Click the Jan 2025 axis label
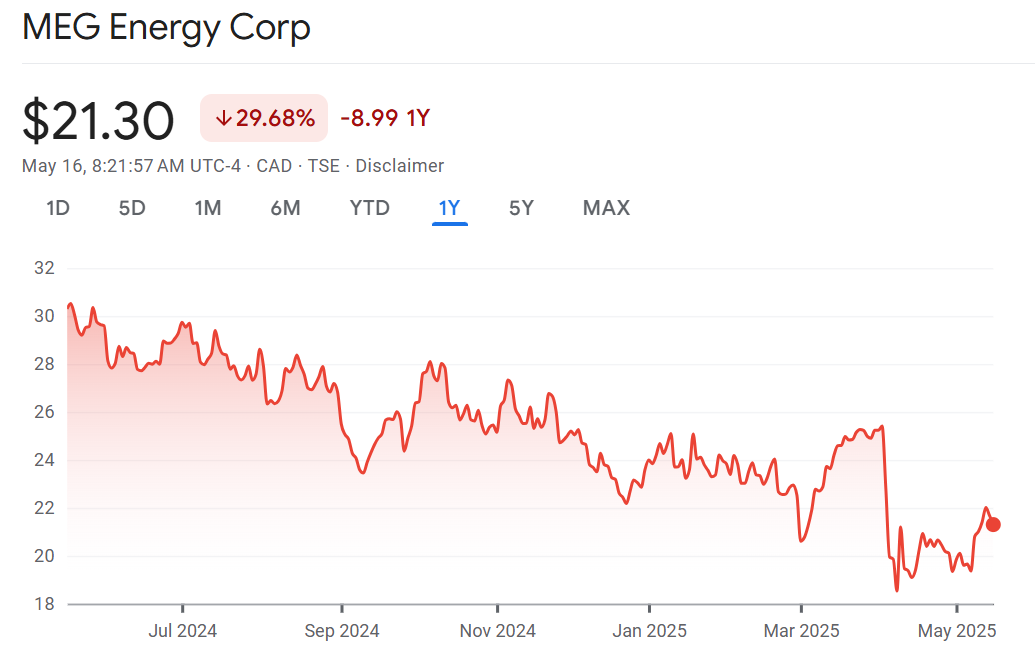Viewport: 1035px width, 652px height. (x=649, y=631)
